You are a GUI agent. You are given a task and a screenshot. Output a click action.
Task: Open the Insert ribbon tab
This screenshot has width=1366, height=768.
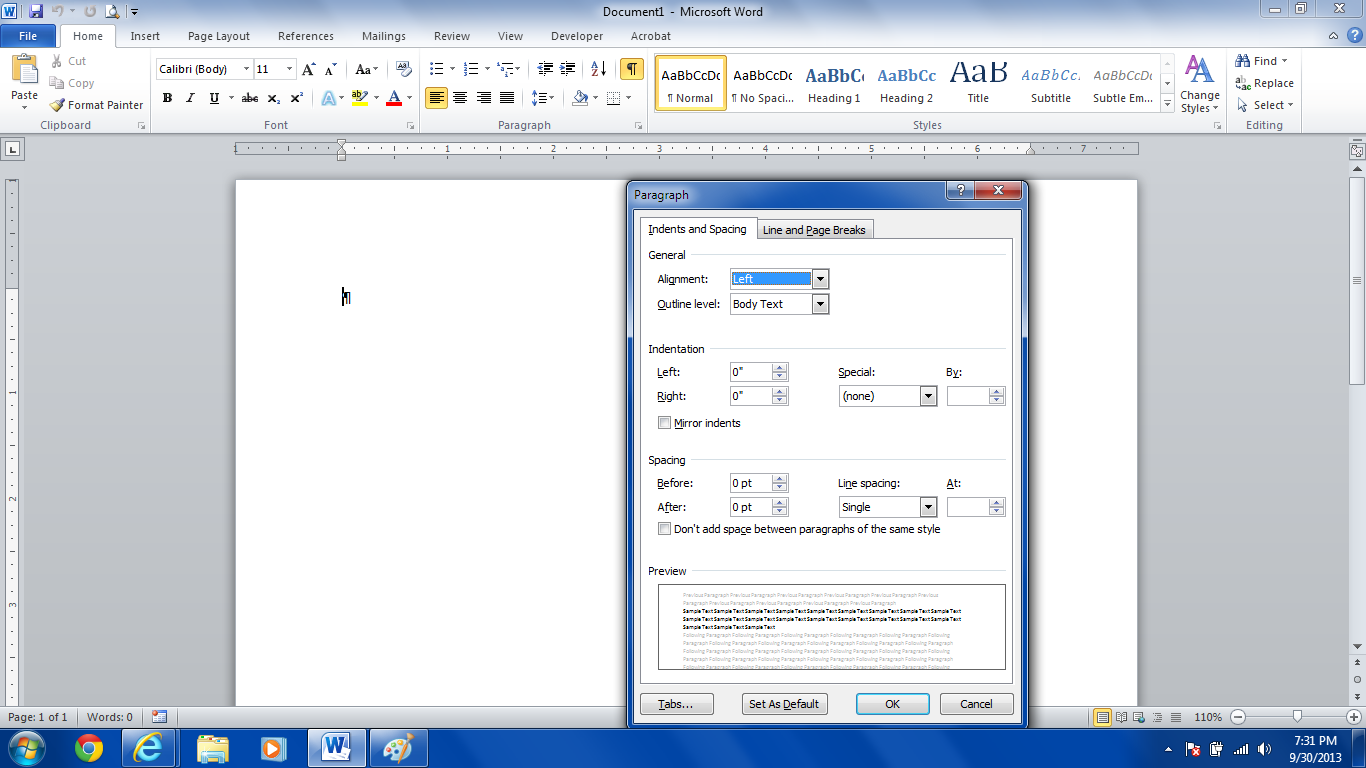click(x=145, y=36)
